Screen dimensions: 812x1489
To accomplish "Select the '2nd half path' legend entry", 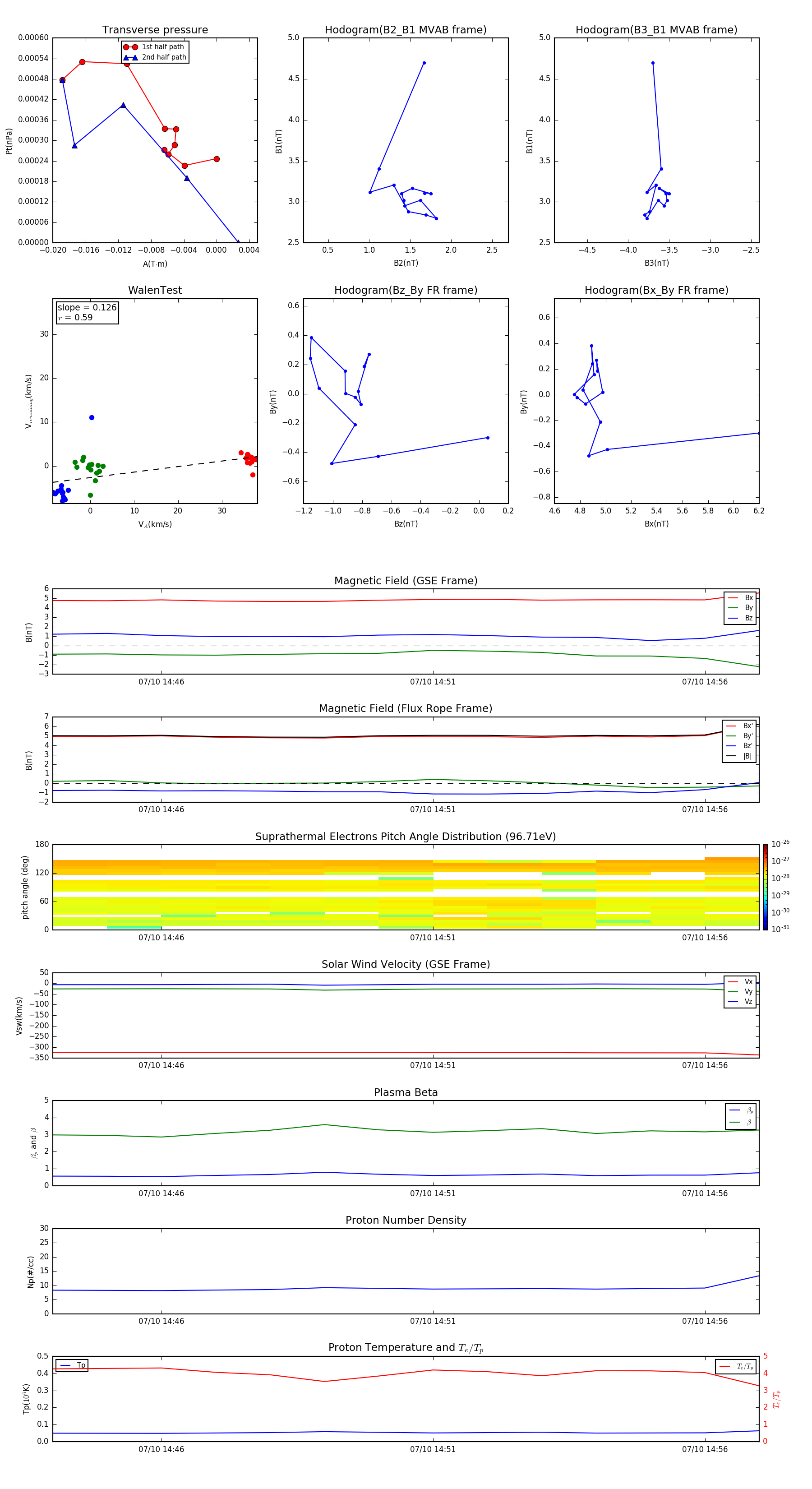I will click(154, 57).
